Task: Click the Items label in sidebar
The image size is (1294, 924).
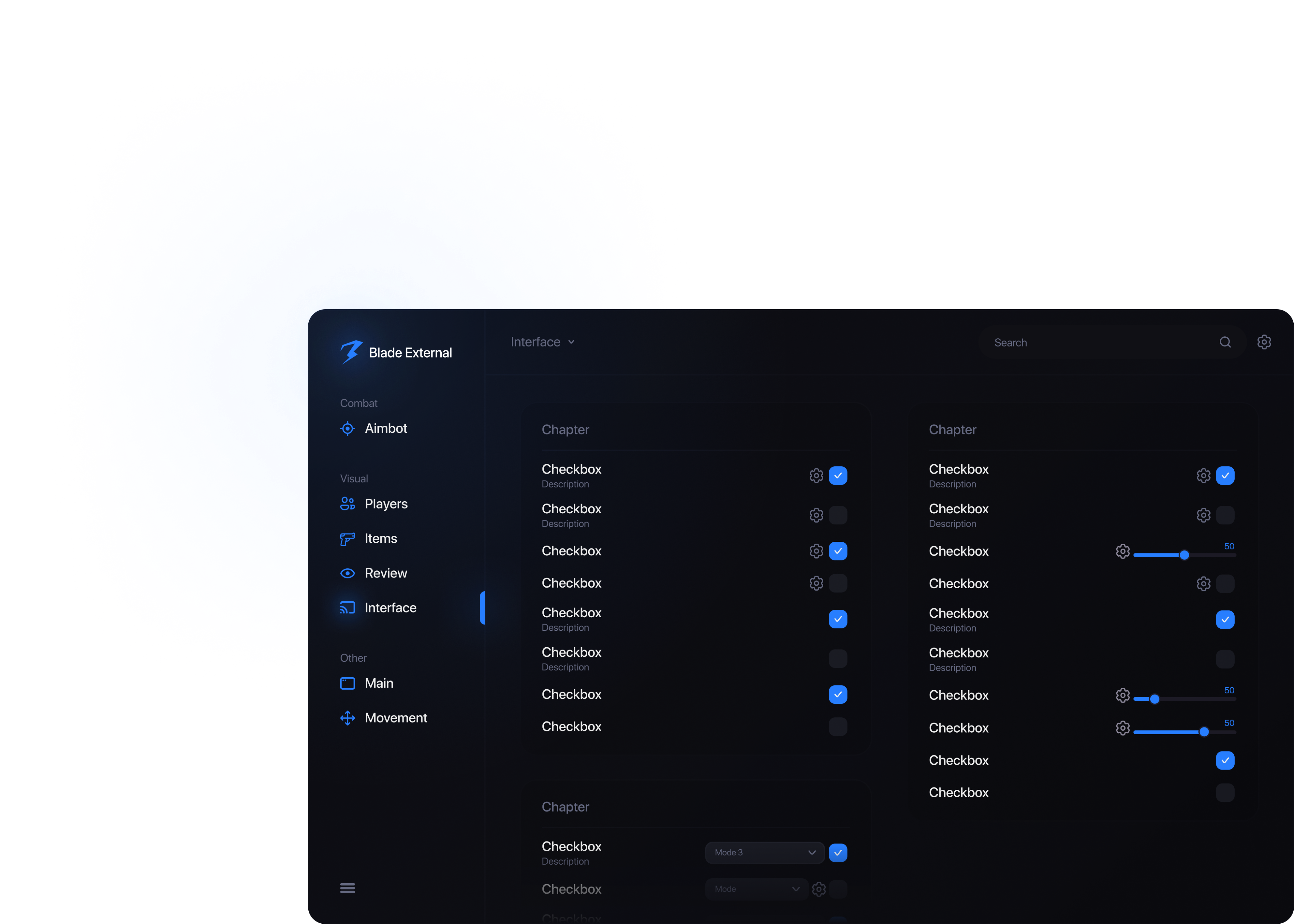Action: (x=381, y=539)
